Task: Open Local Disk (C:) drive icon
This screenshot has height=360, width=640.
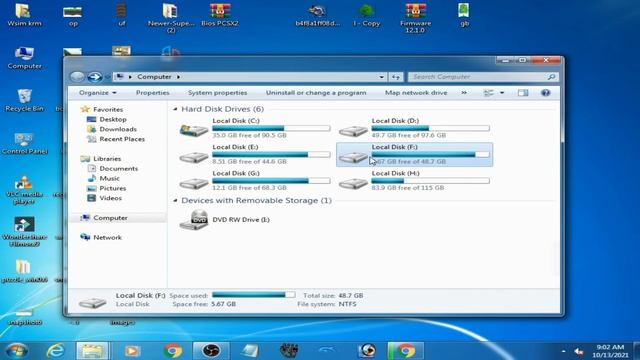Action: 194,130
